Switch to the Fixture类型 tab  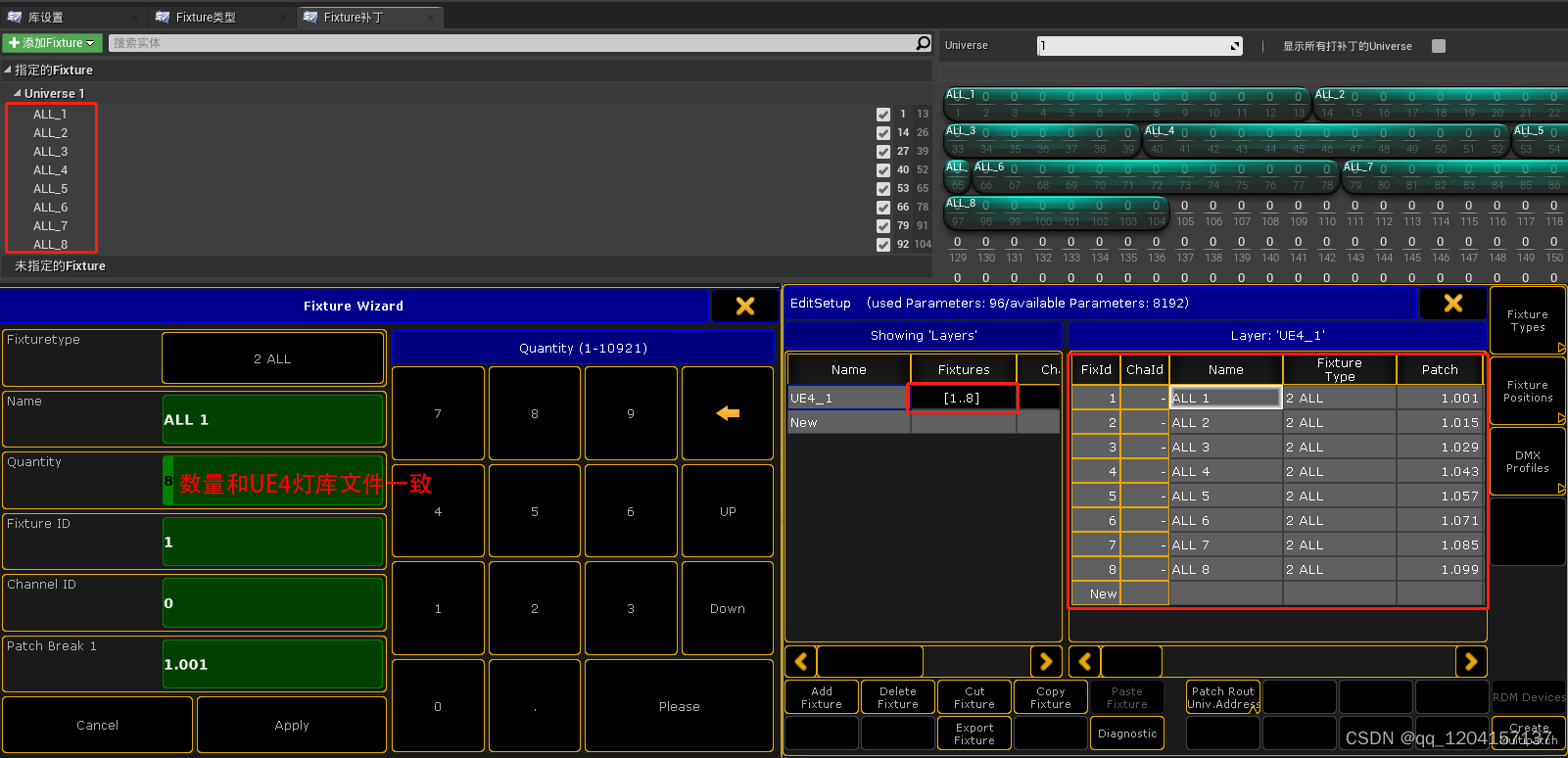pyautogui.click(x=221, y=17)
